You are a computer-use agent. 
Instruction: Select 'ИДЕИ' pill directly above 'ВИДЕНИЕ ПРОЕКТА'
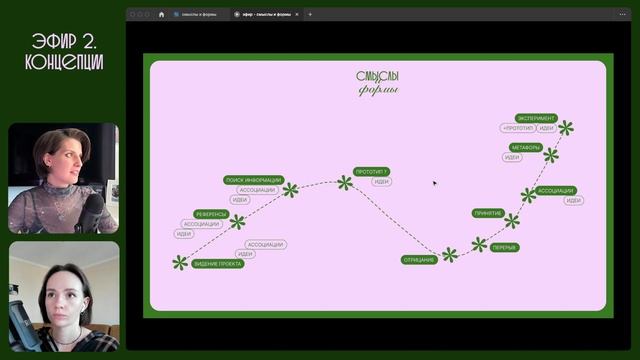[245, 254]
